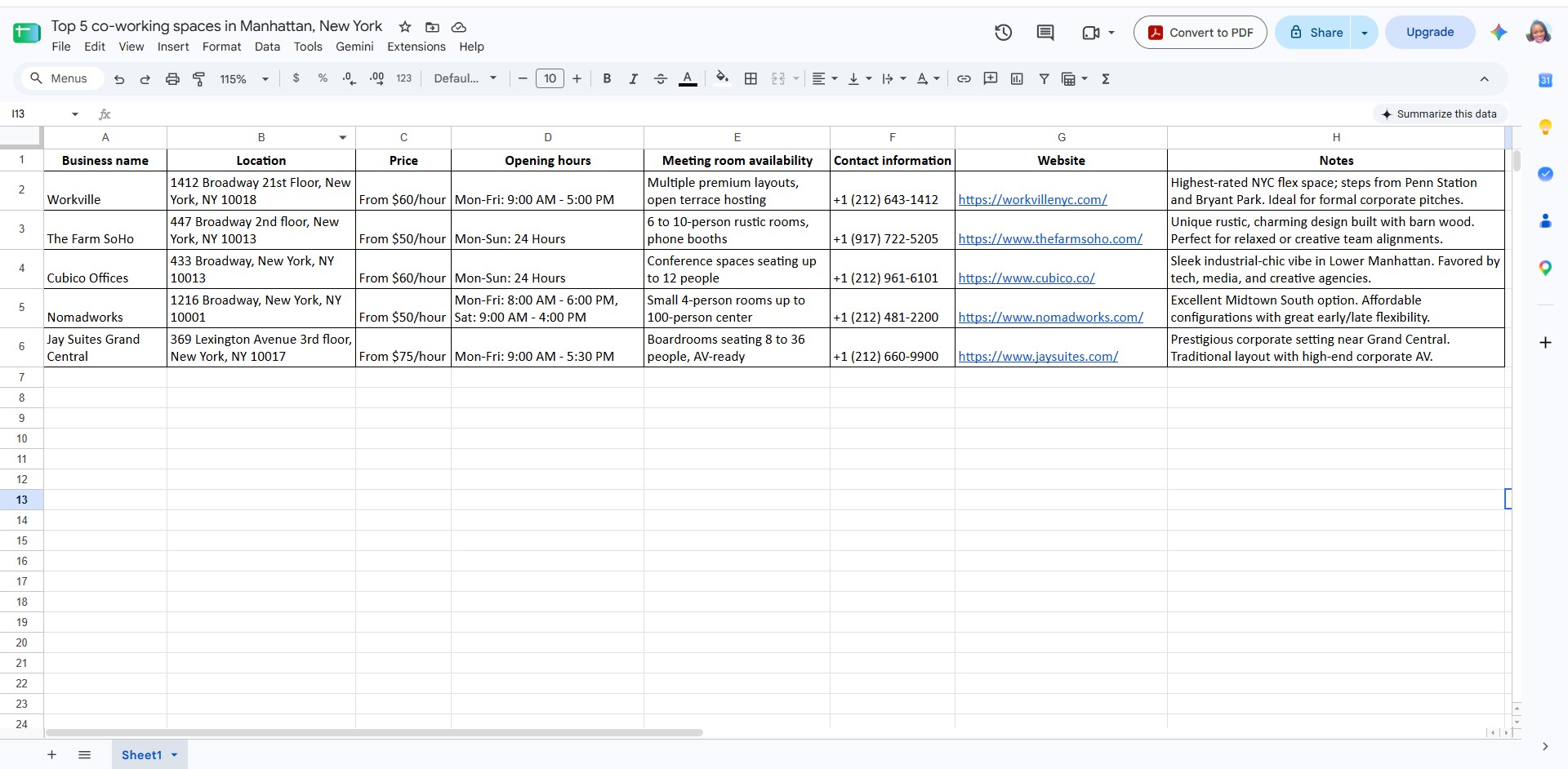Star this document

tap(405, 27)
